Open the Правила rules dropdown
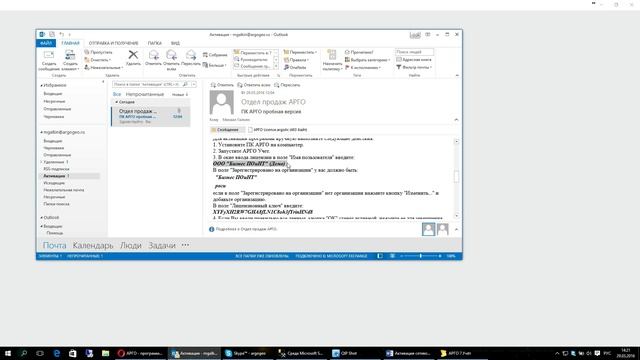This screenshot has width=640, height=360. pyautogui.click(x=296, y=60)
